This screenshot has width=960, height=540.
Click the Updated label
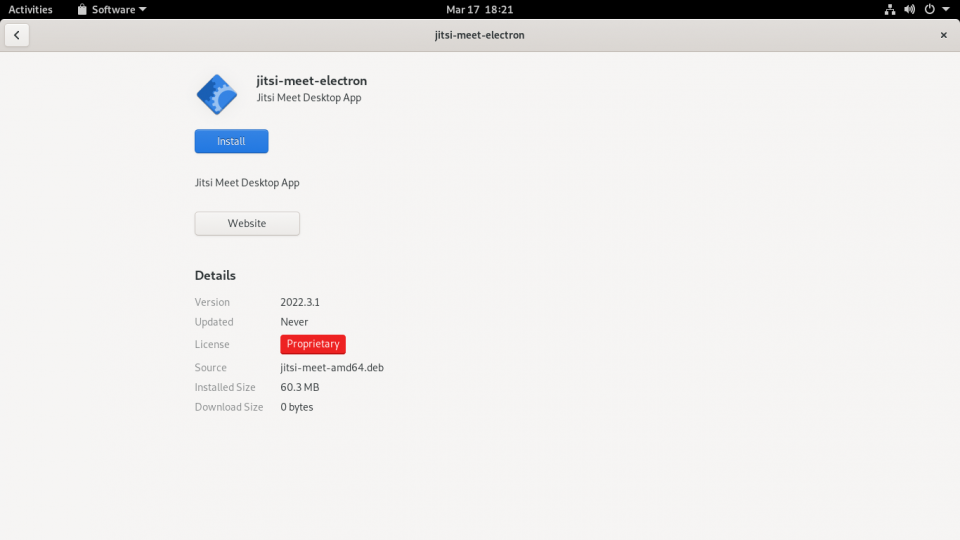(x=214, y=321)
